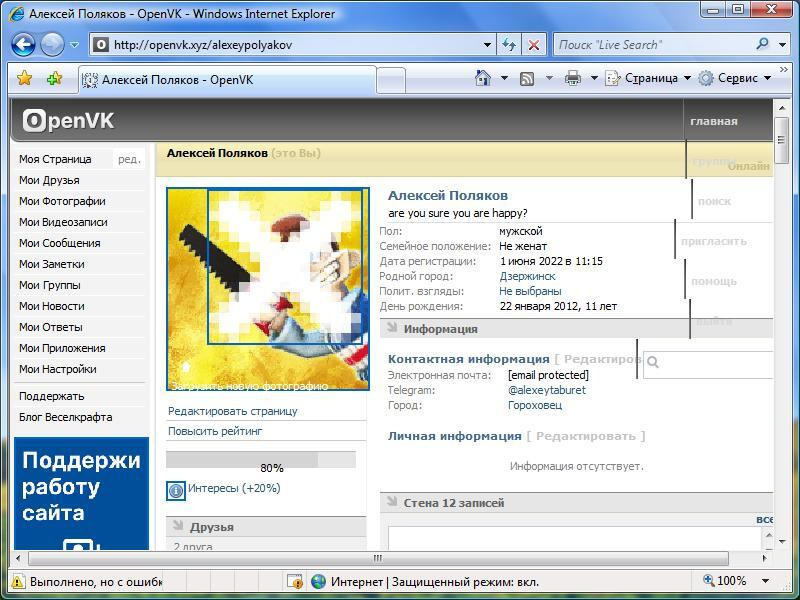Click the horizontal scrollbar right arrow
The image size is (800, 600).
[x=765, y=558]
